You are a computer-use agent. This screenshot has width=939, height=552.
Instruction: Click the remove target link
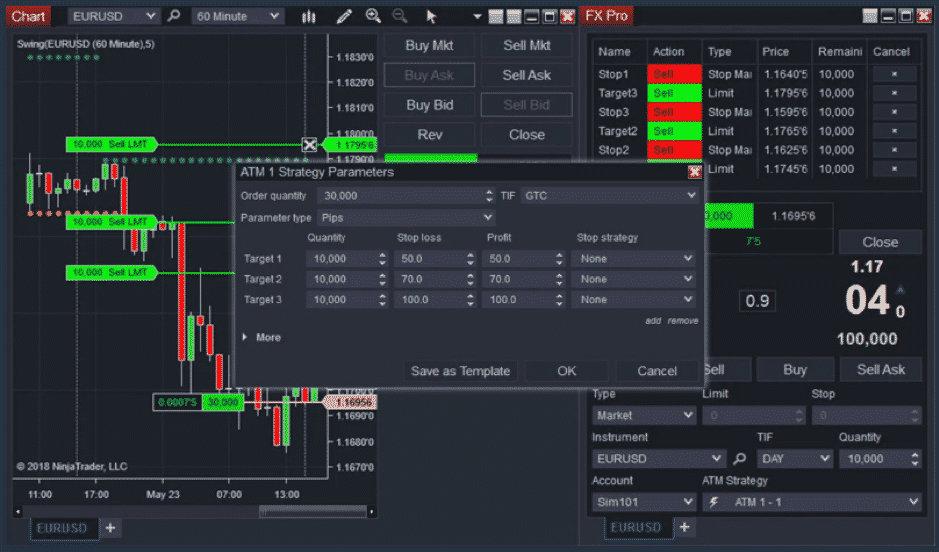pyautogui.click(x=683, y=321)
